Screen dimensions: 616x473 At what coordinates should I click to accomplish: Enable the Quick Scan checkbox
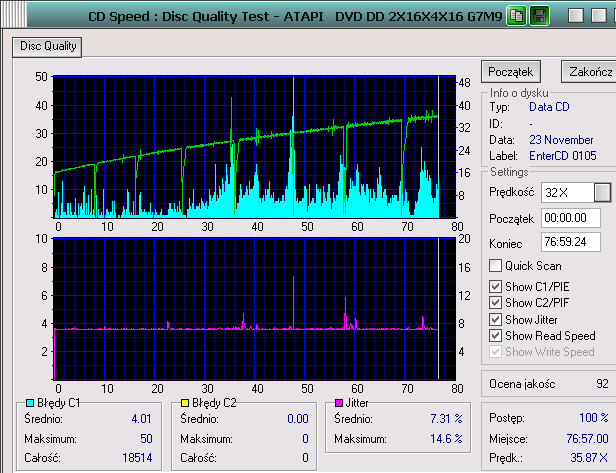495,266
